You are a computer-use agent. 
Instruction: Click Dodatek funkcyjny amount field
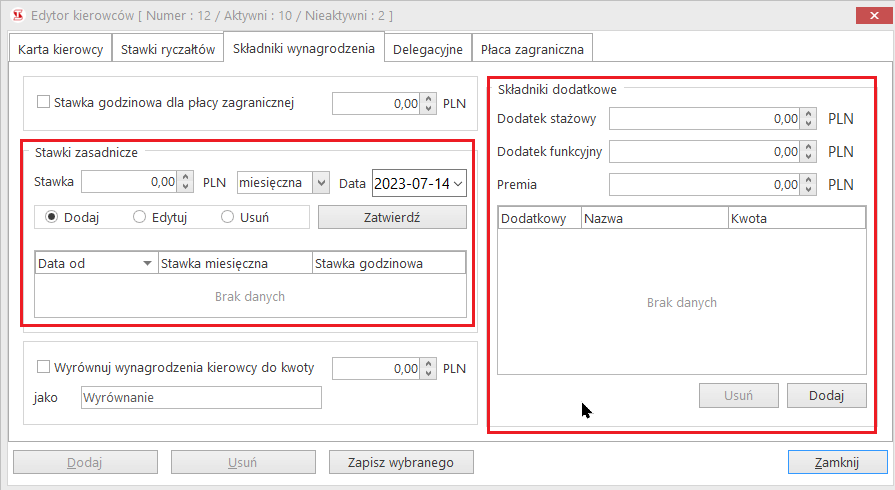704,152
